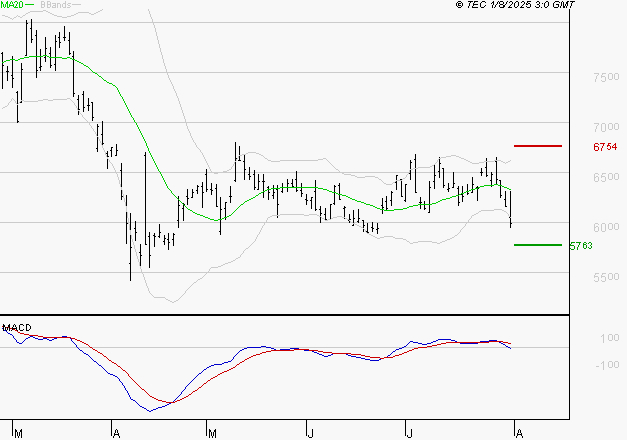Click the red 6754 resistance value
The height and width of the screenshot is (440, 627).
tap(605, 147)
